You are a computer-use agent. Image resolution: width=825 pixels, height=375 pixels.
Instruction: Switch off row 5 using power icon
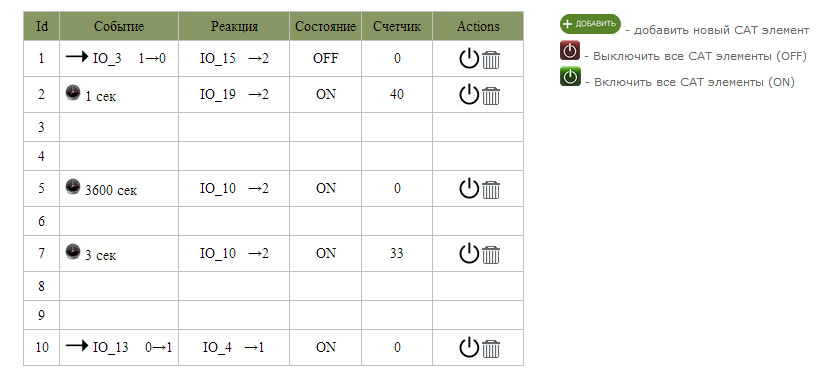(x=469, y=188)
